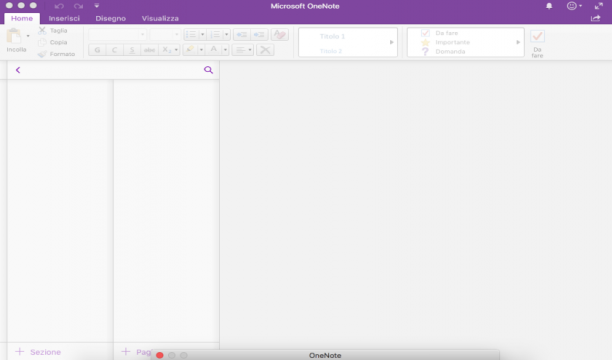
Task: Toggle italic C formatting button
Action: click(114, 50)
